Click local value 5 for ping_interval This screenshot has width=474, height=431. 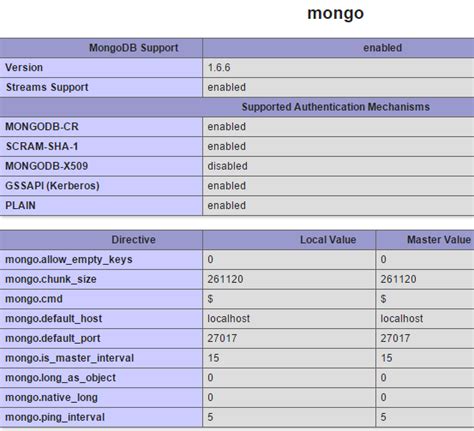point(210,417)
